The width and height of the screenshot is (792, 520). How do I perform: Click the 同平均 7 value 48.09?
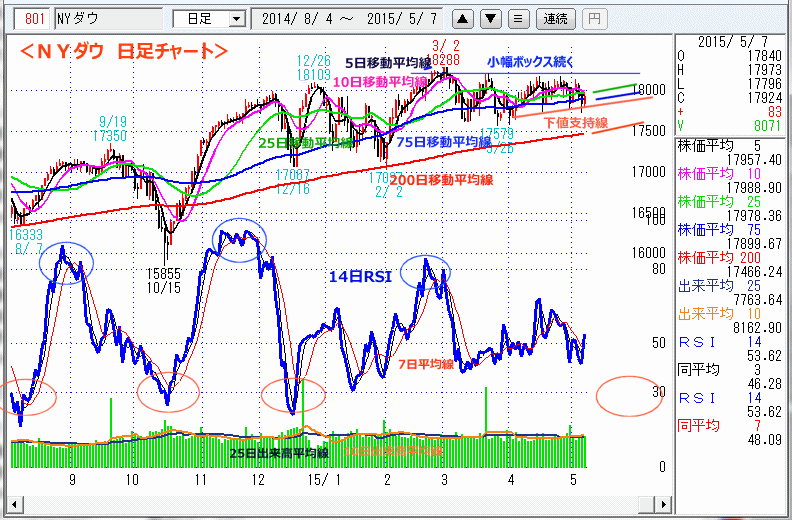(765, 440)
